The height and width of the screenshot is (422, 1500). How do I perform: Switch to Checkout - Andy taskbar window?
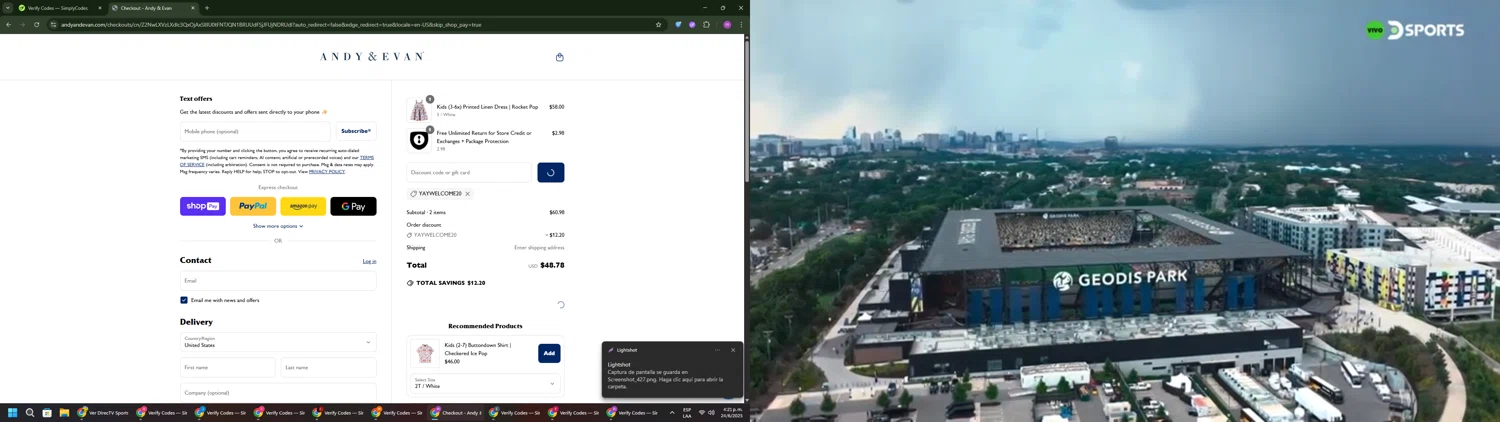click(457, 413)
